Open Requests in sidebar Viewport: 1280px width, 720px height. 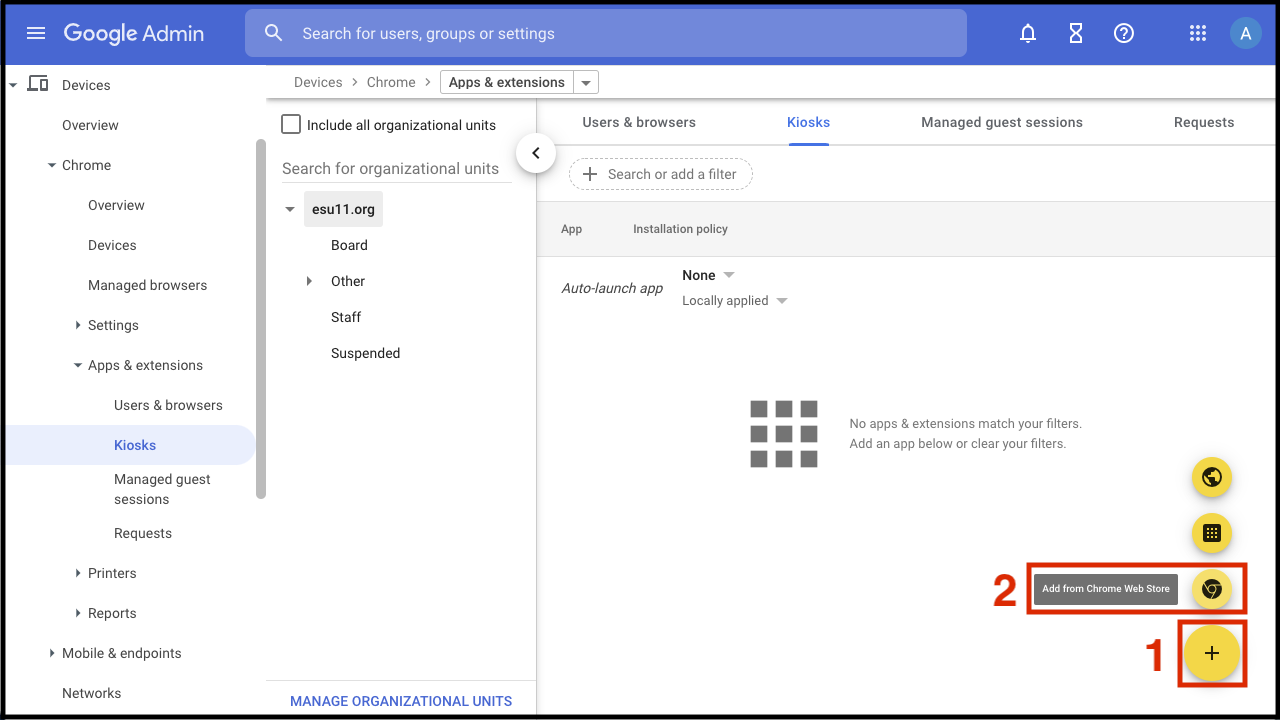(143, 533)
